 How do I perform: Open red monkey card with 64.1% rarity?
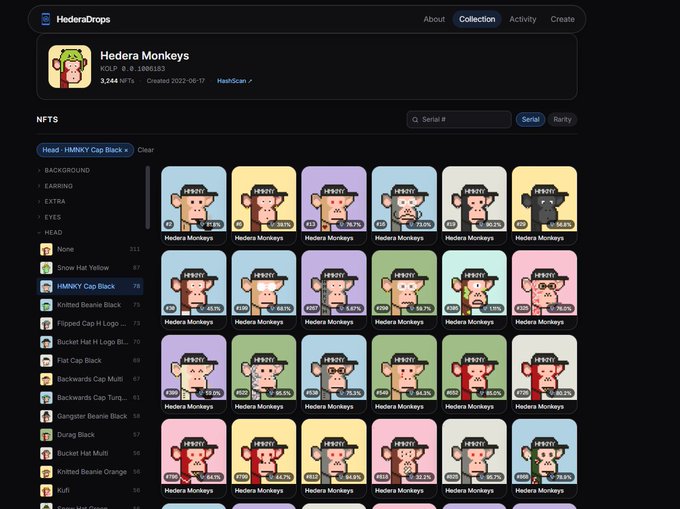click(193, 458)
